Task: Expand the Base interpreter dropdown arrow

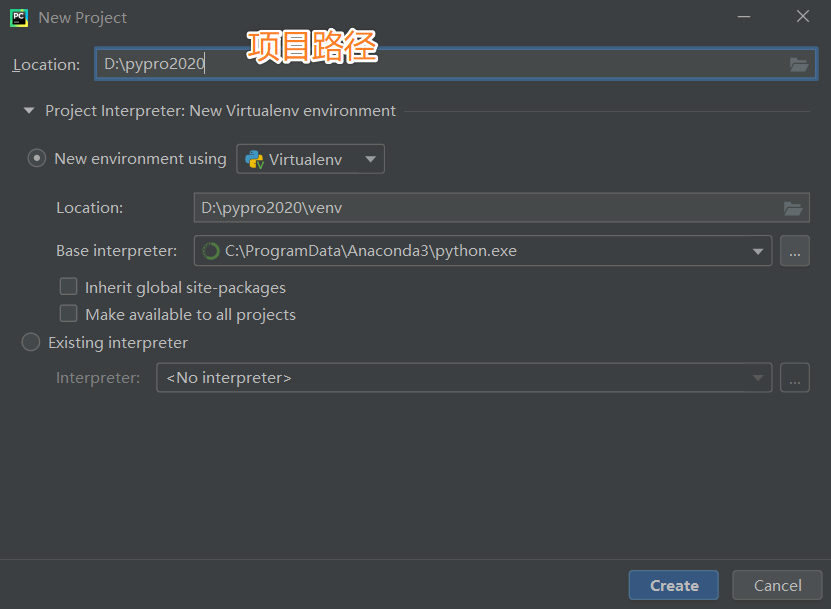Action: [758, 251]
